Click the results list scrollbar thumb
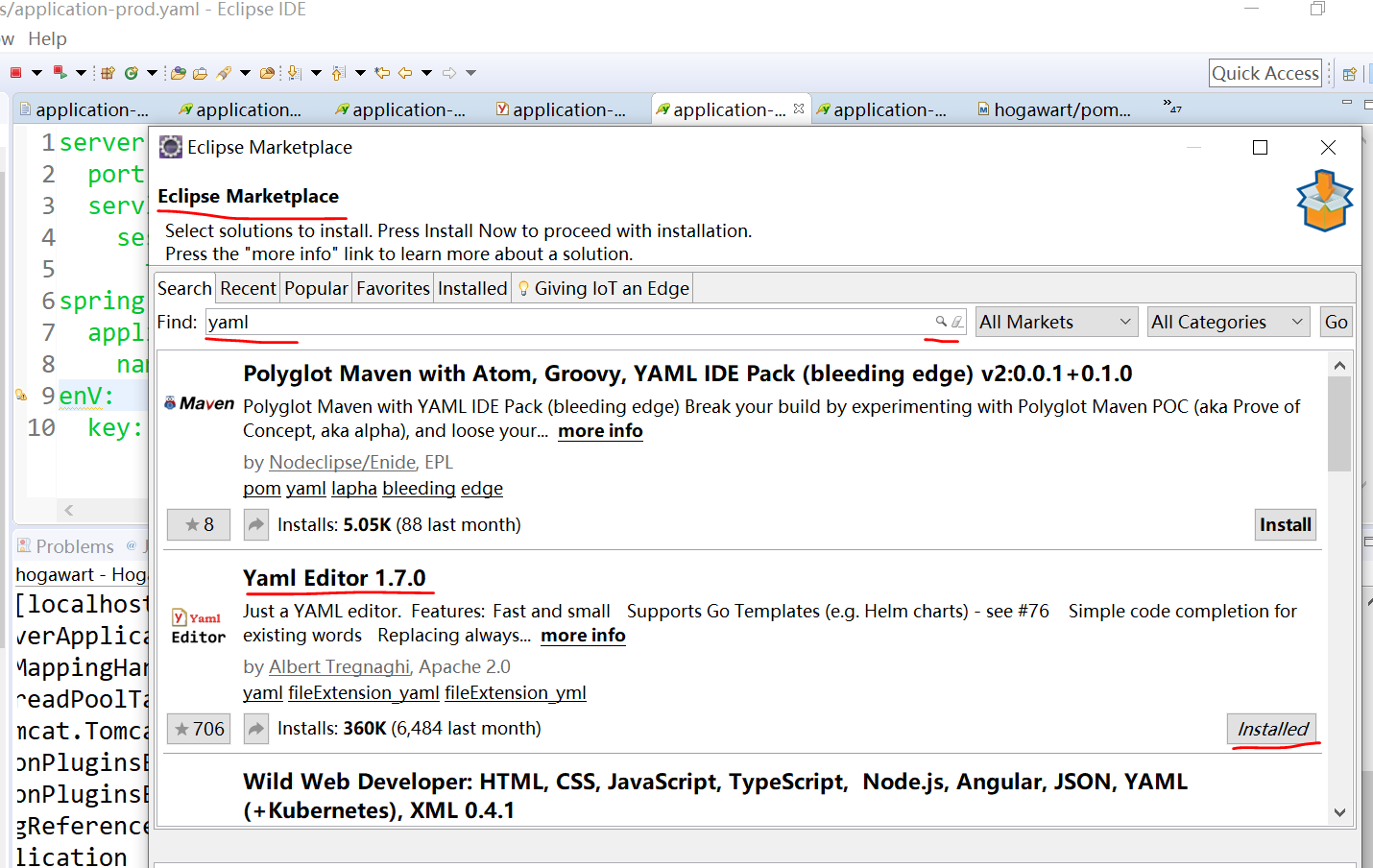 click(x=1339, y=423)
